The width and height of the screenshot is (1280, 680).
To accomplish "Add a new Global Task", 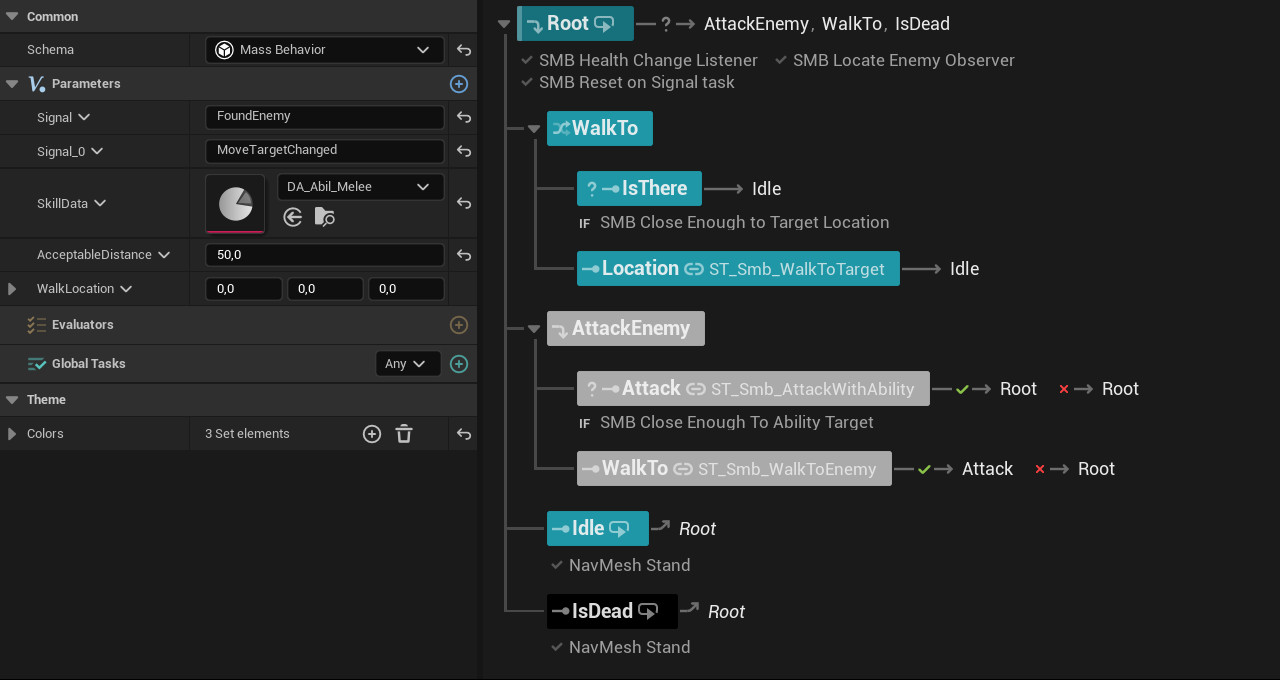I will pyautogui.click(x=459, y=364).
